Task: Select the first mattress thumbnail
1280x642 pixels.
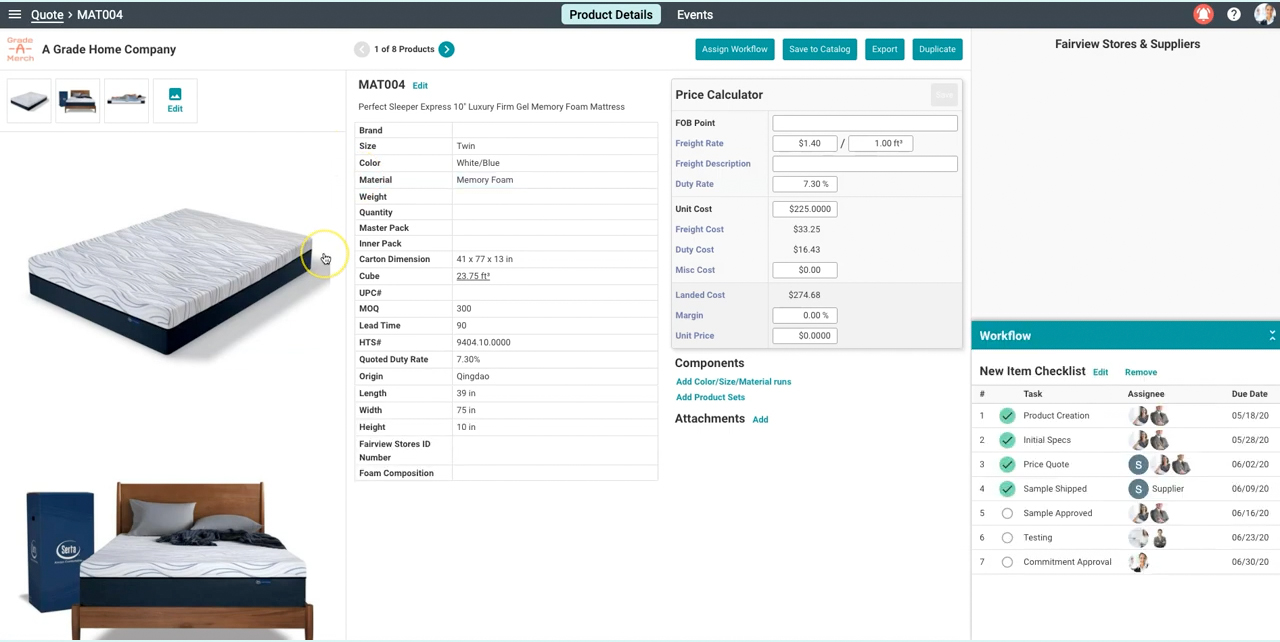Action: (x=29, y=101)
